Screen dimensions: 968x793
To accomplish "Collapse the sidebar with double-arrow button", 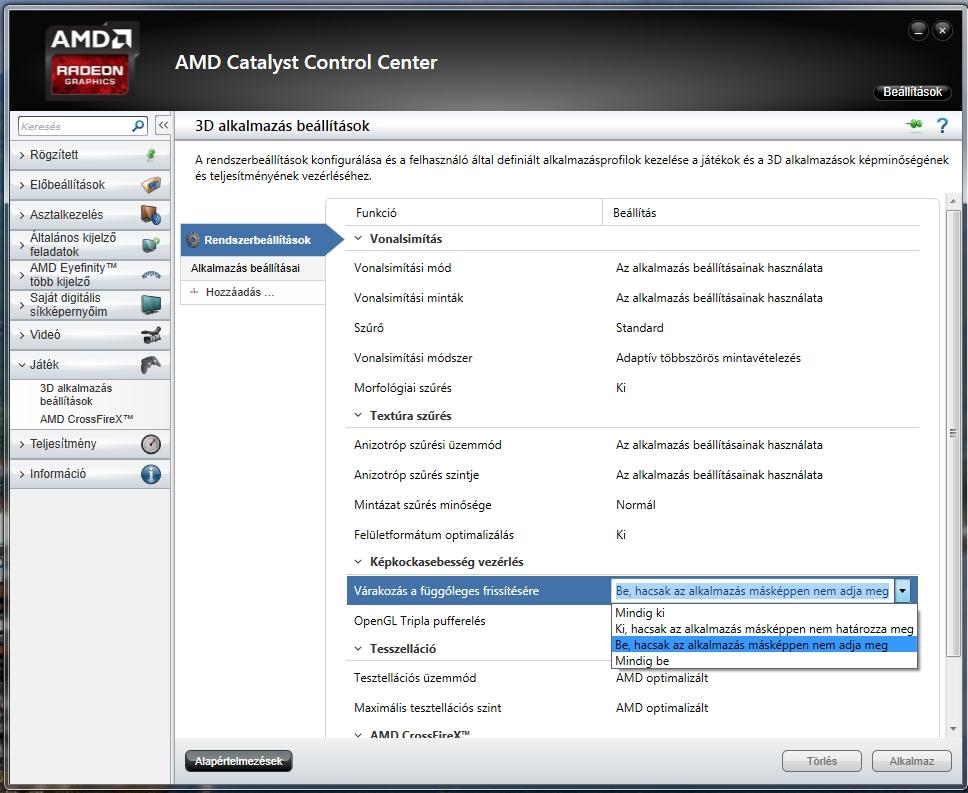I will [x=163, y=125].
